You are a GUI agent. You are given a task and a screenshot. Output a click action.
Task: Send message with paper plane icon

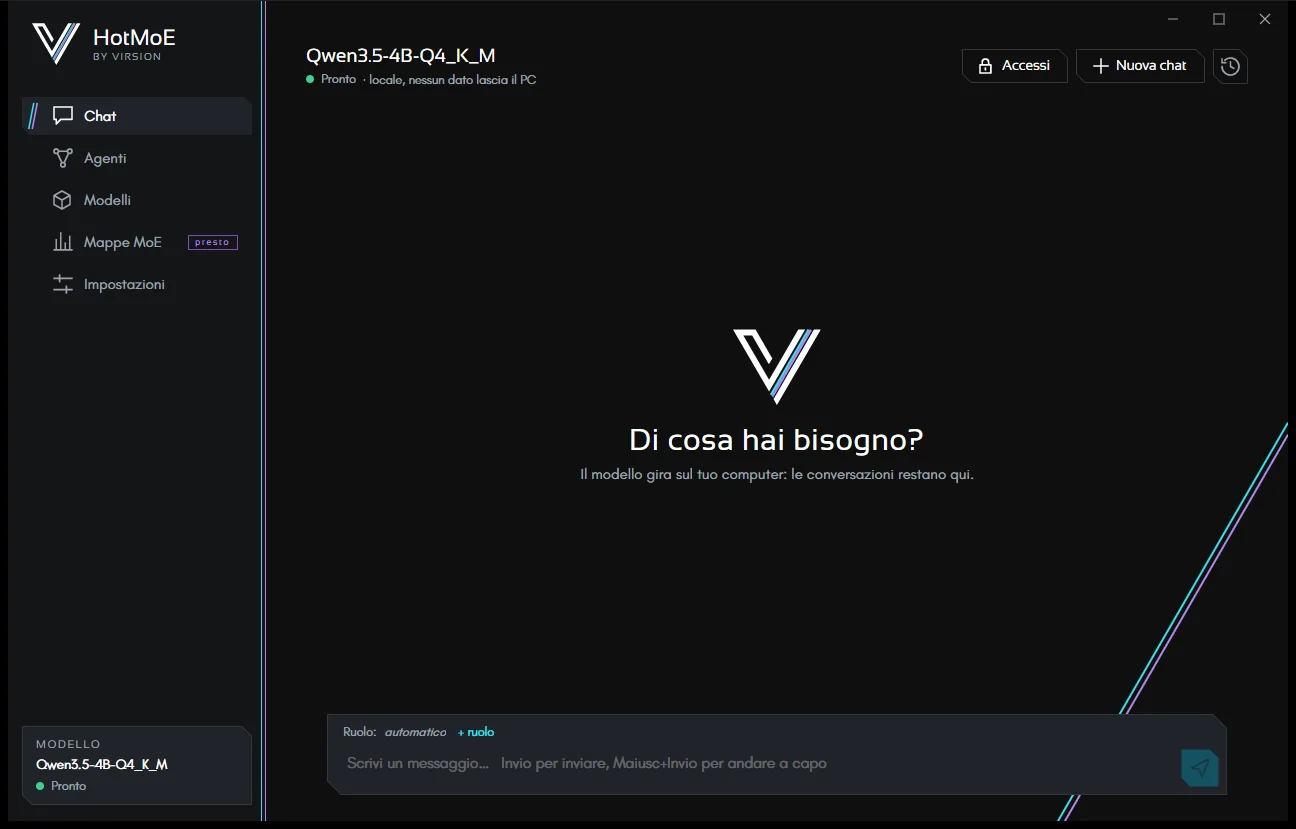pyautogui.click(x=1200, y=767)
